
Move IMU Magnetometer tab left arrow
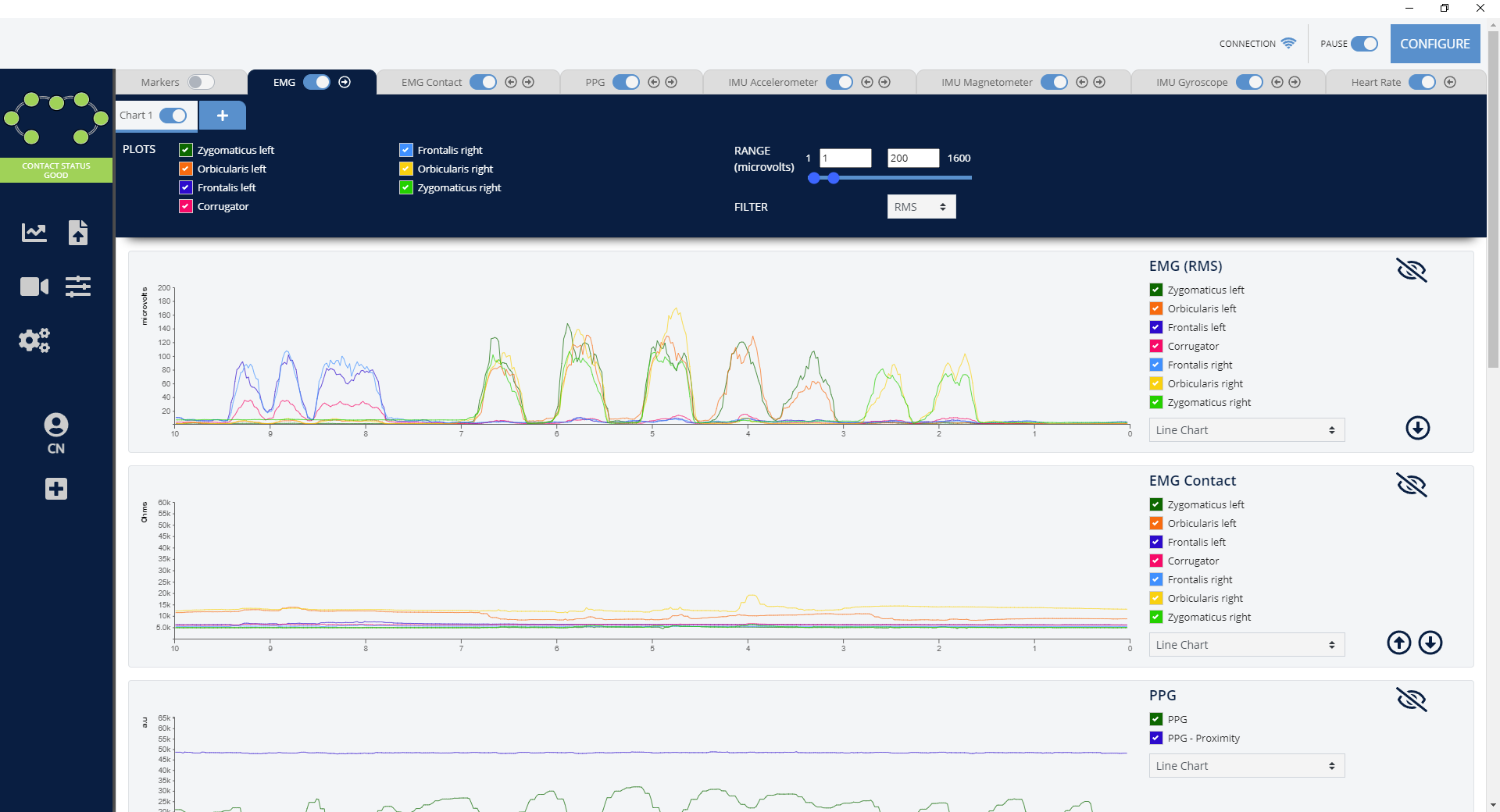point(1082,82)
